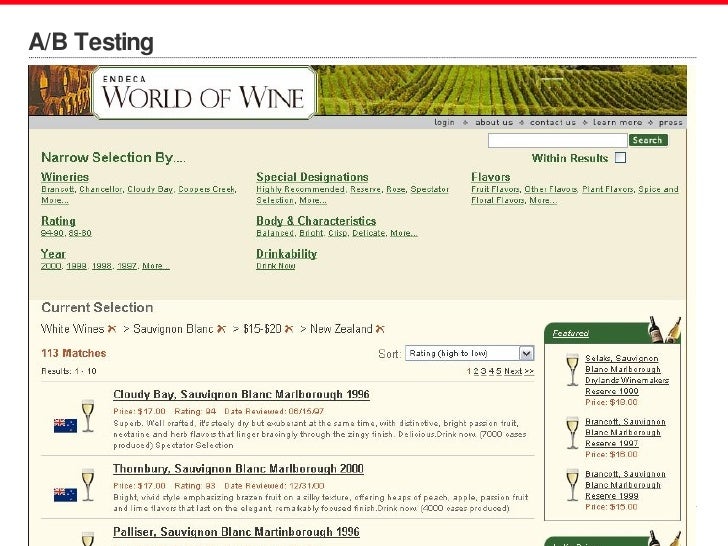Narrow by rating 94-90
This screenshot has width=728, height=546.
[52, 233]
